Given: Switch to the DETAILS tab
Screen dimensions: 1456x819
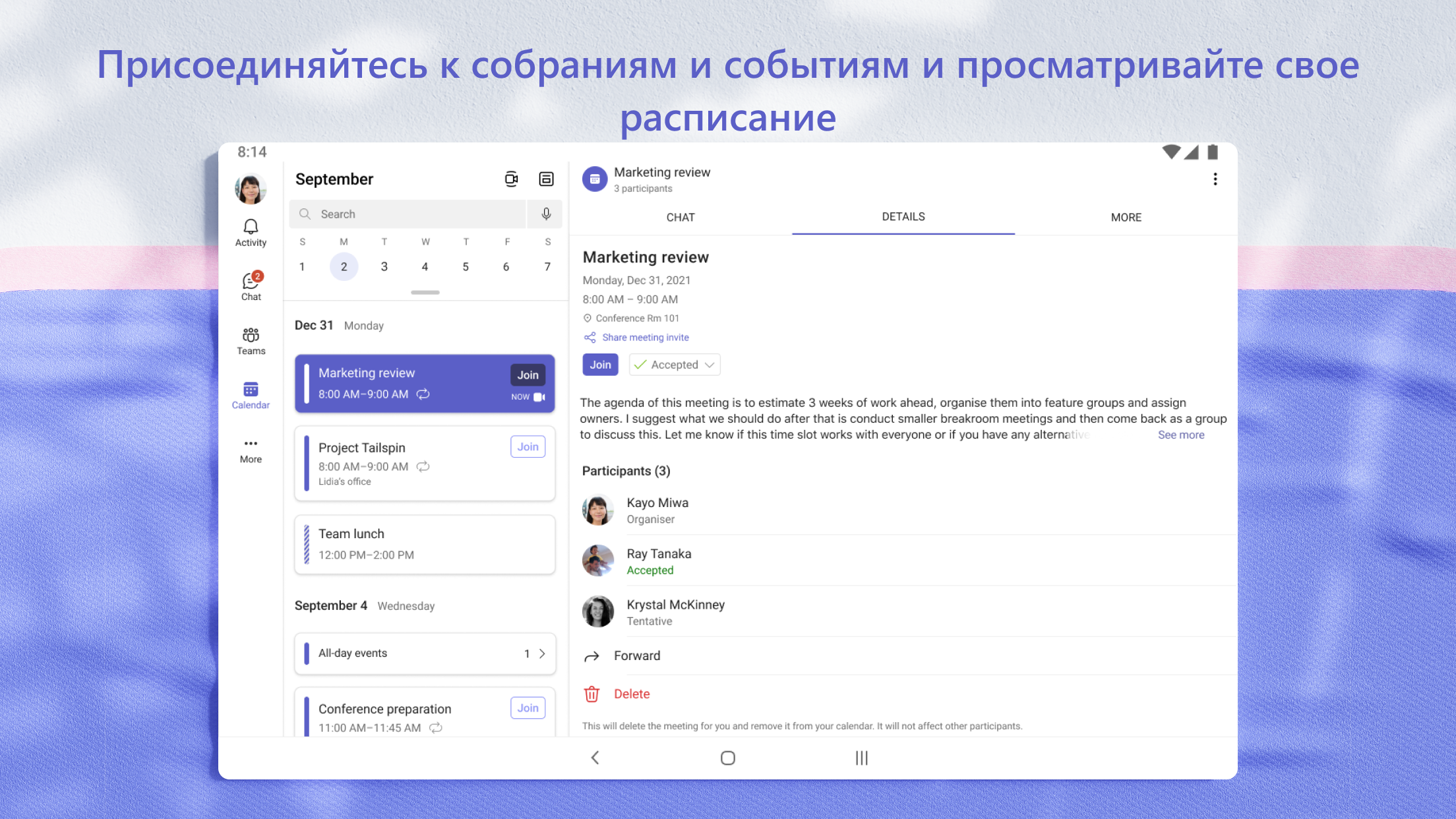Looking at the screenshot, I should click(903, 216).
